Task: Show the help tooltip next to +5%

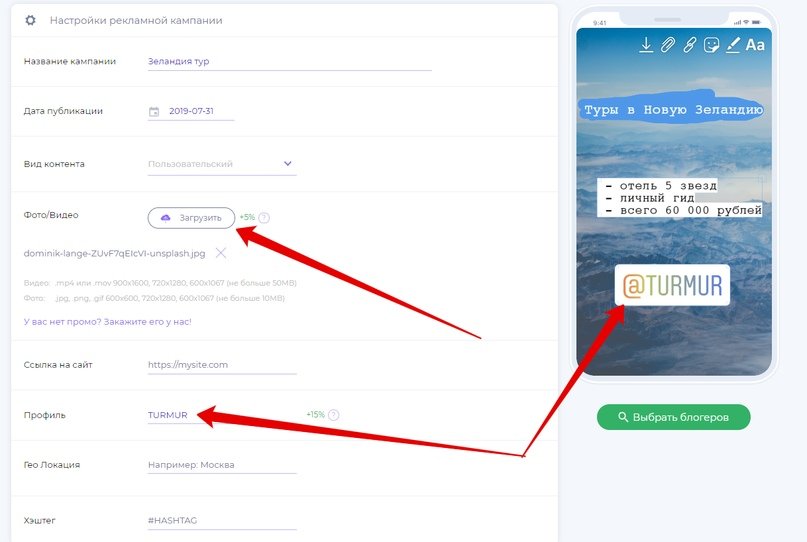Action: click(x=264, y=218)
